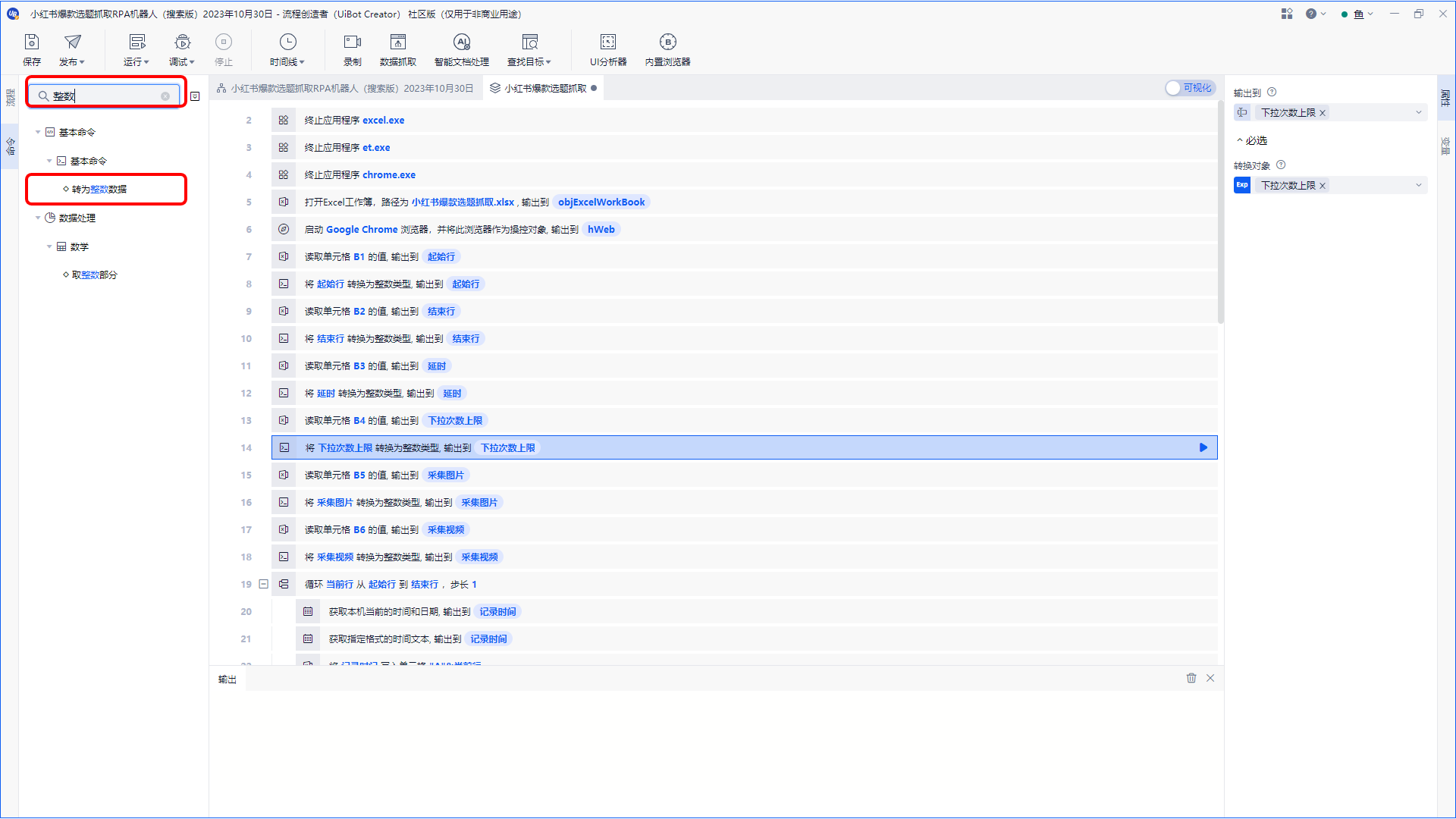This screenshot has height=819, width=1456.
Task: Click the 智能文处理 (AI Text Processing) icon
Action: click(461, 50)
